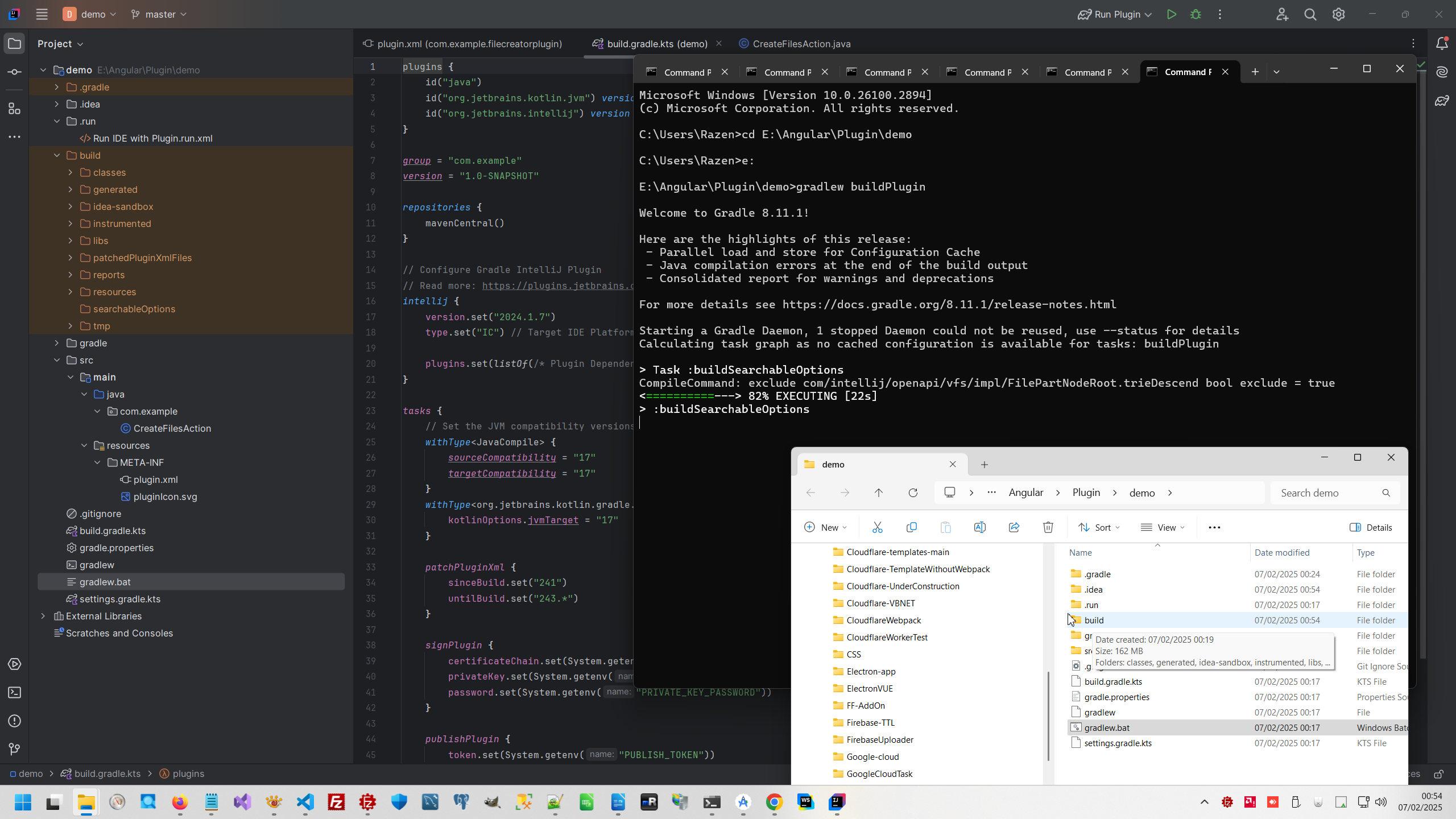
Task: Open the Explorer Sort dropdown
Action: point(1099,527)
